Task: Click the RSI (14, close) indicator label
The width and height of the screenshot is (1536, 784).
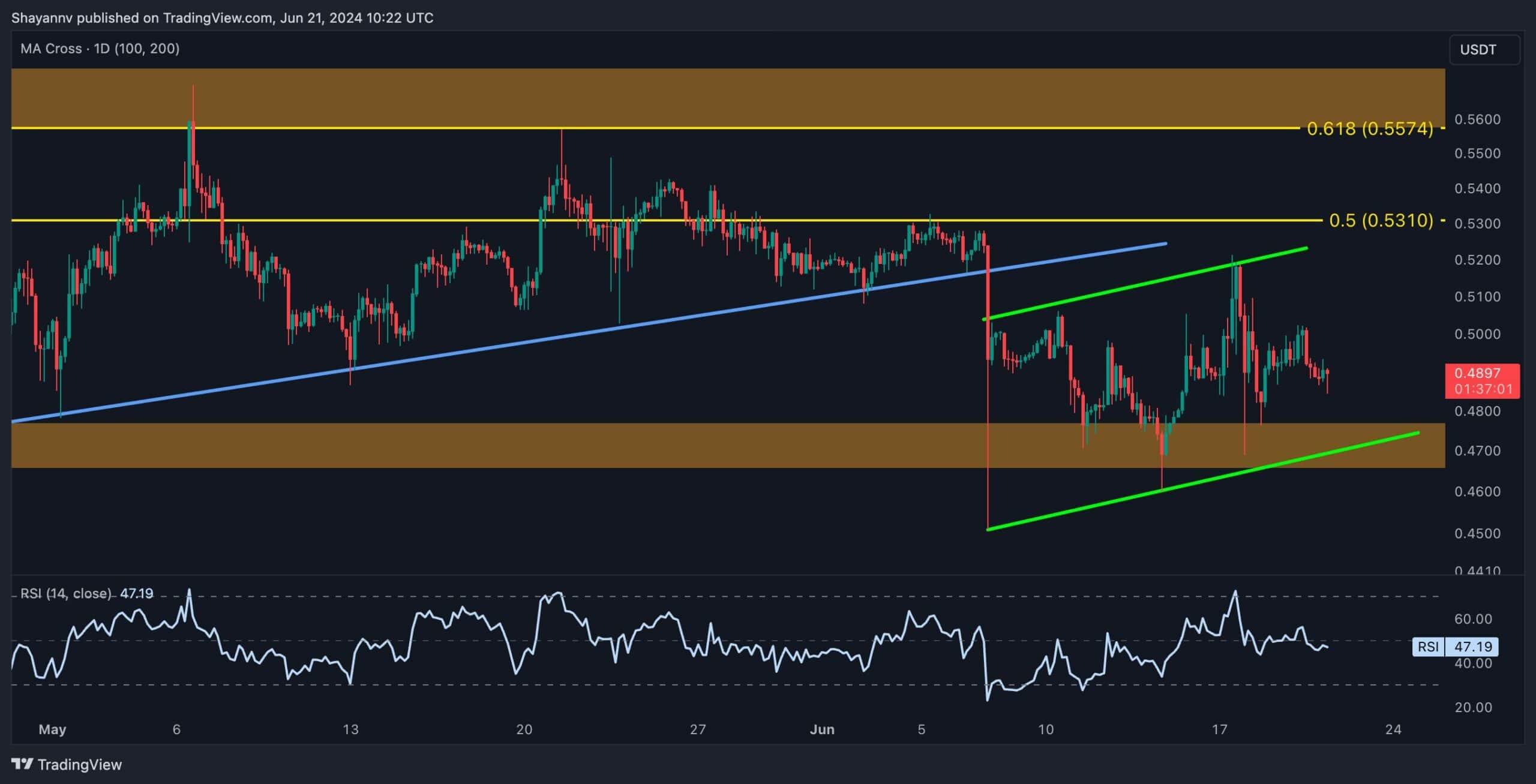Action: (66, 593)
